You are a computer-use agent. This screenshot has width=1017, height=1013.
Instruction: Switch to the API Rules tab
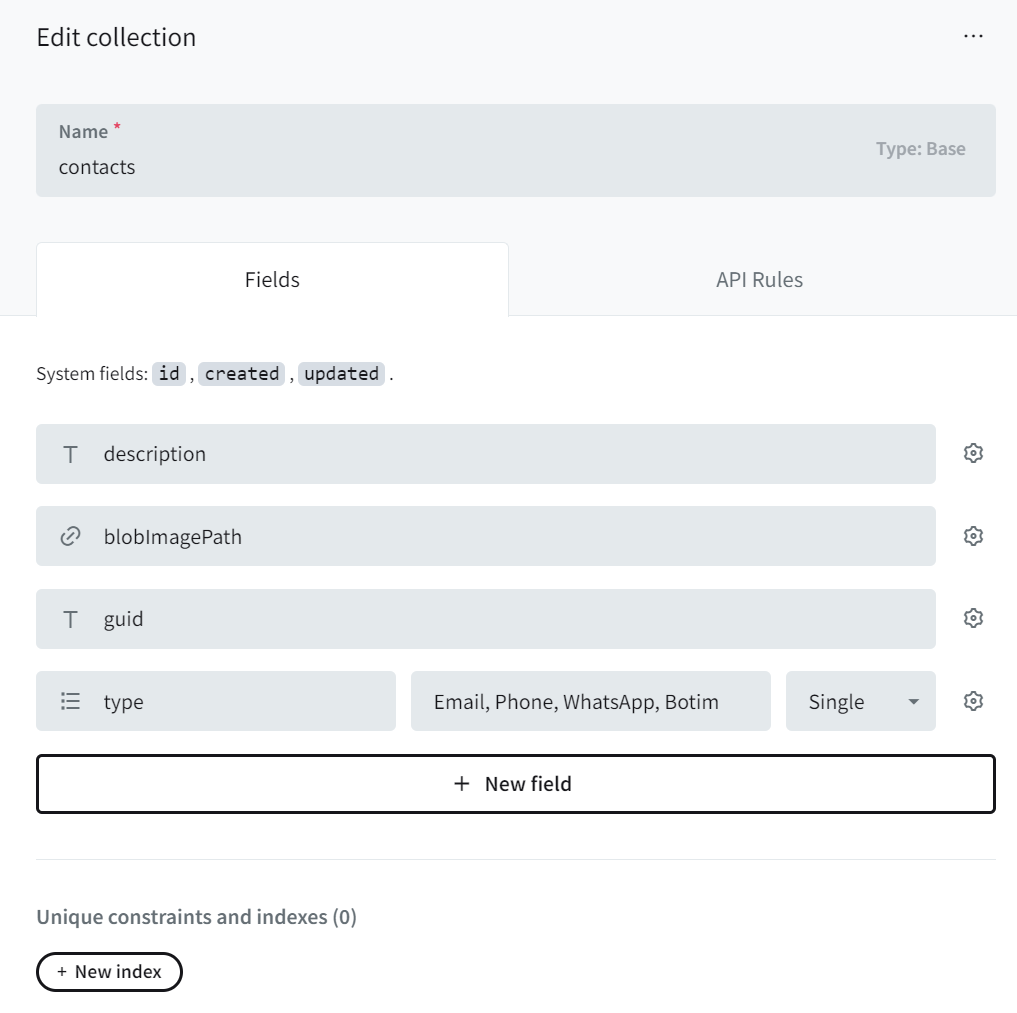point(759,280)
